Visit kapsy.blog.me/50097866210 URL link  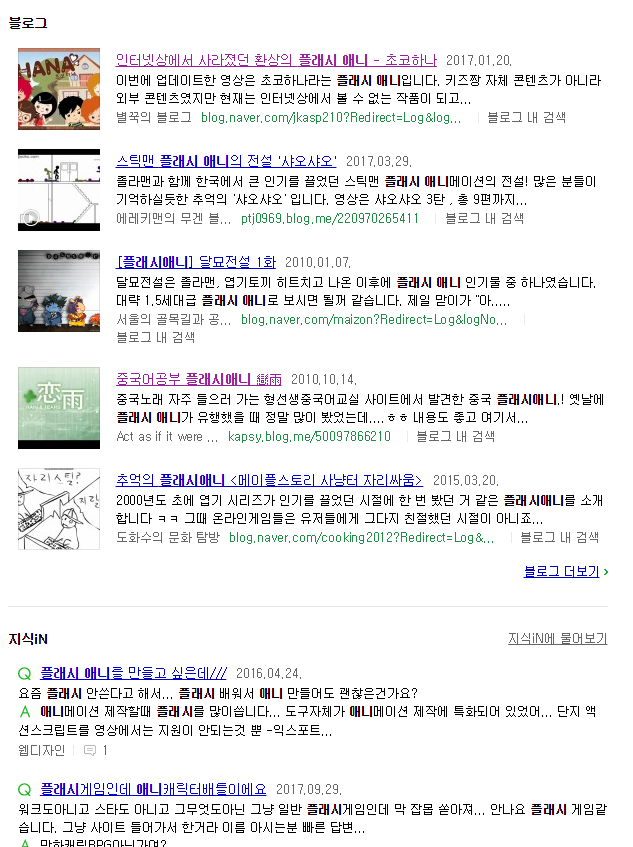pyautogui.click(x=309, y=436)
